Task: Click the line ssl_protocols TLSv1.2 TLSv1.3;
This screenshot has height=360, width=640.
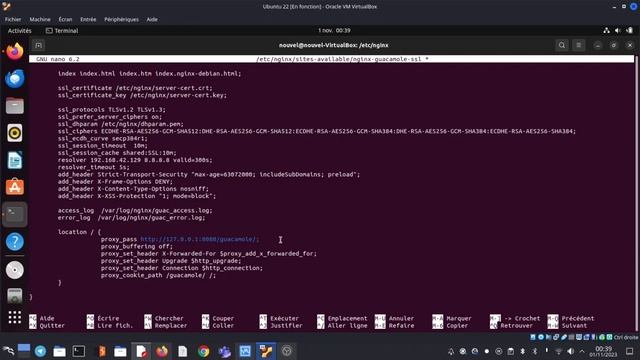Action: (x=111, y=110)
